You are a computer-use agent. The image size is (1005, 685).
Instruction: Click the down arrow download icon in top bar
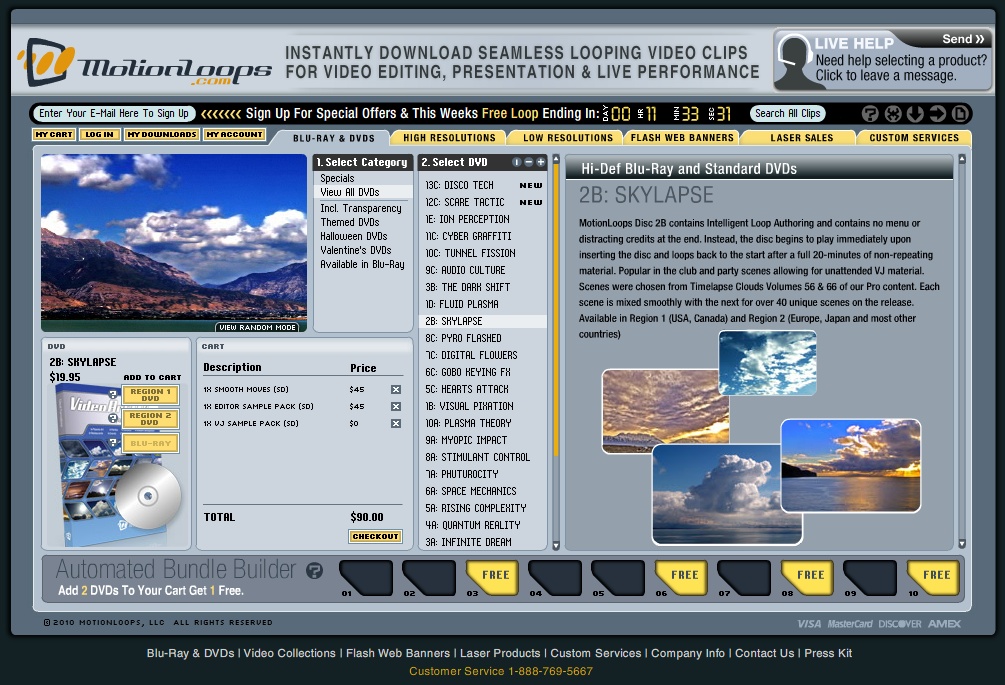915,113
